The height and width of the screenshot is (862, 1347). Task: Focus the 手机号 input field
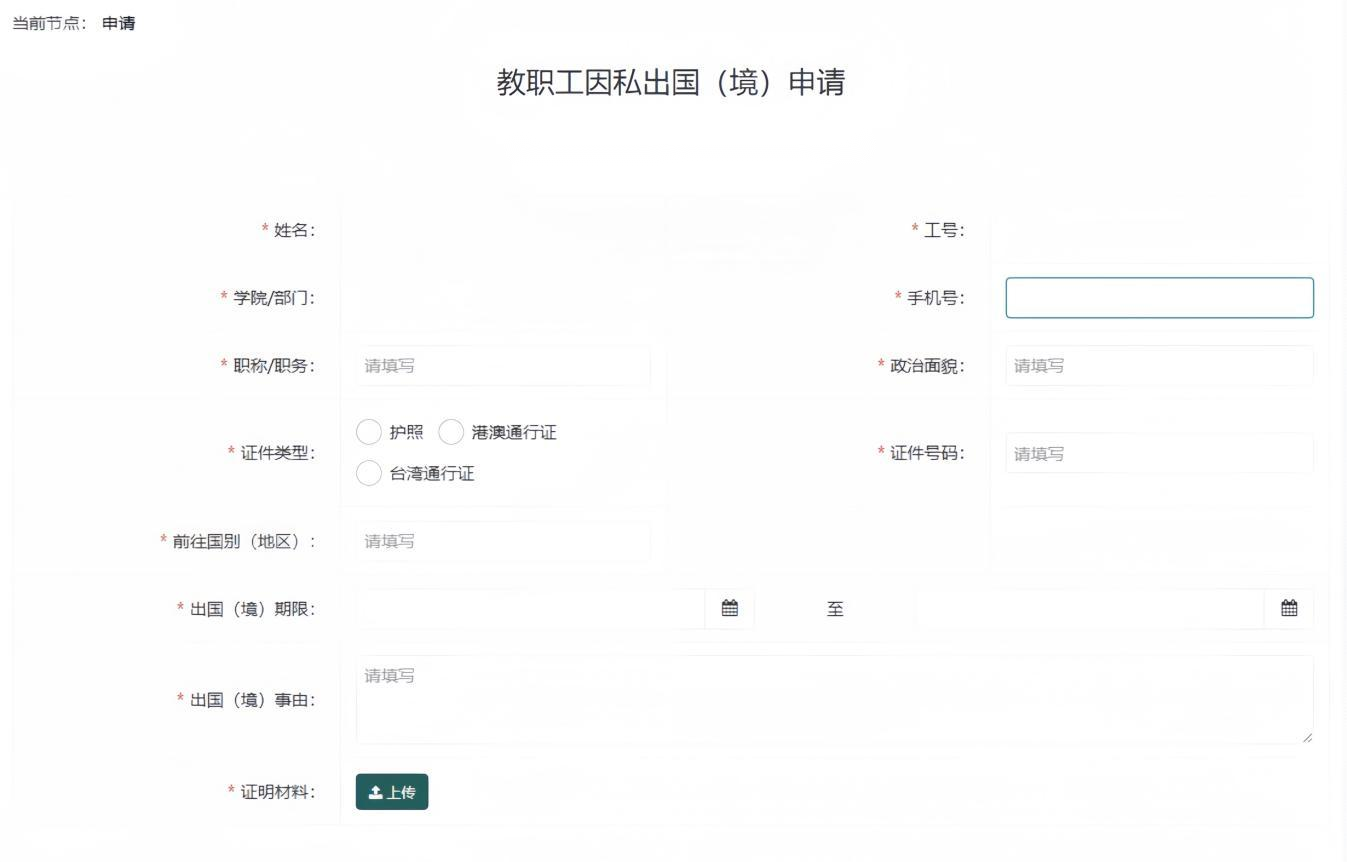tap(1159, 298)
